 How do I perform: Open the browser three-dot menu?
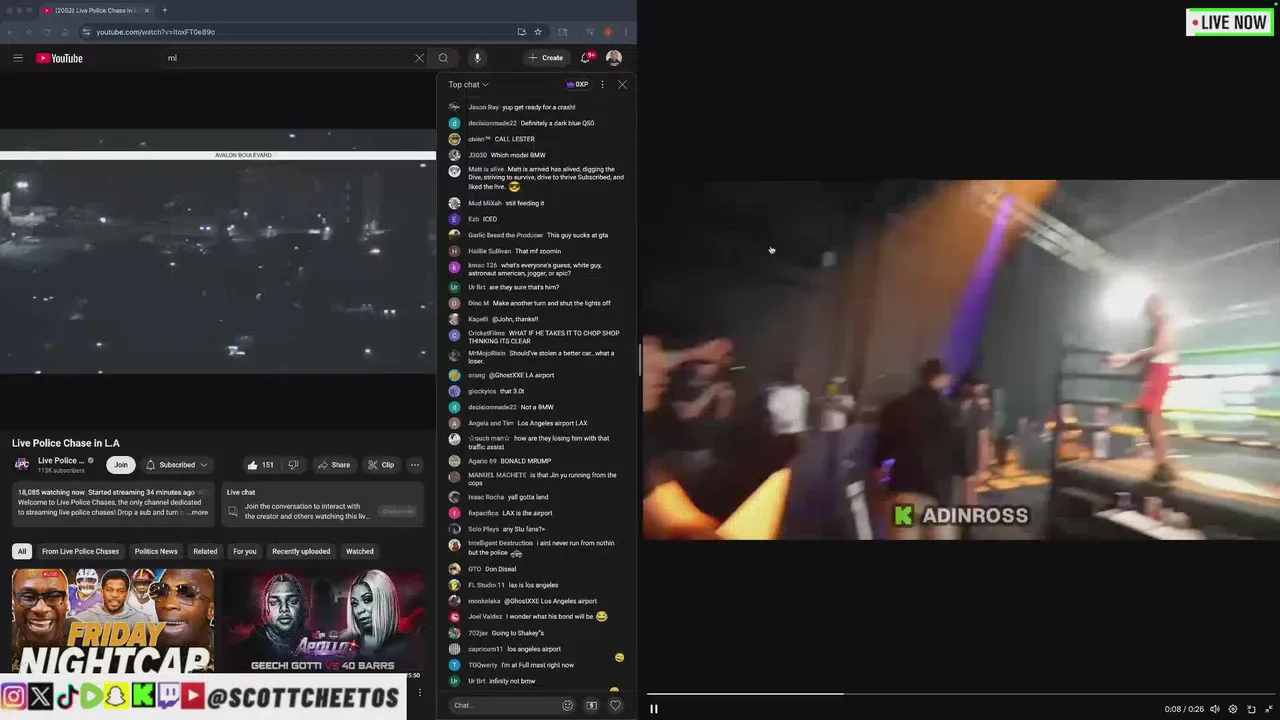pyautogui.click(x=625, y=32)
